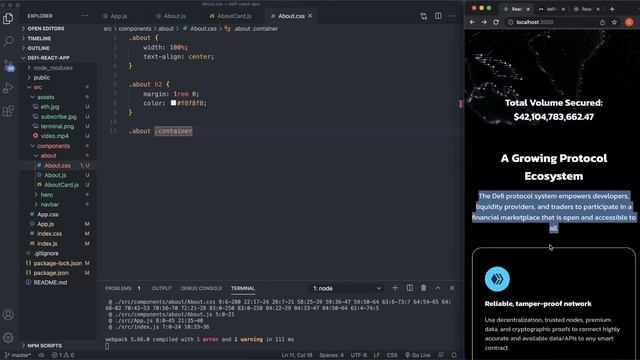Collapse the DEFI-REACT-APP project section

(x=48, y=58)
